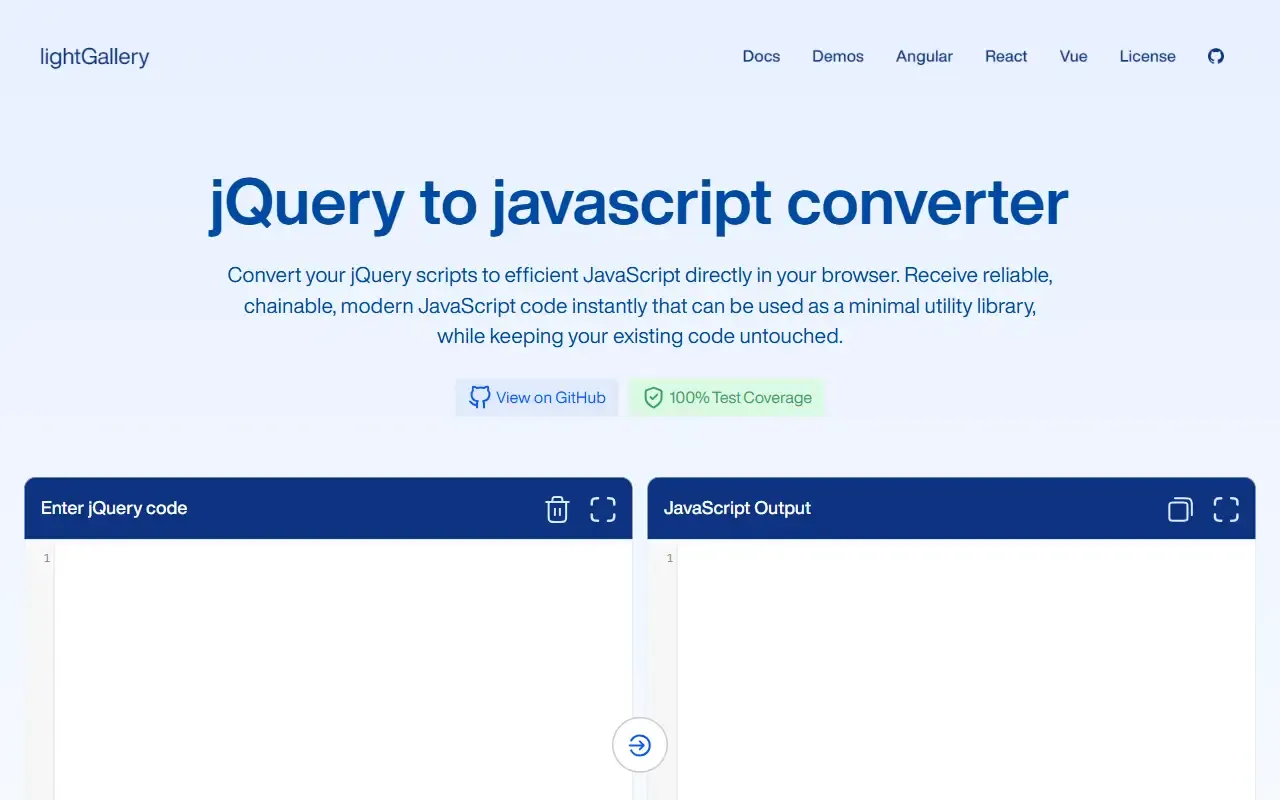Select line number 1 in the output editor
Screen dimensions: 1280x800
670,558
